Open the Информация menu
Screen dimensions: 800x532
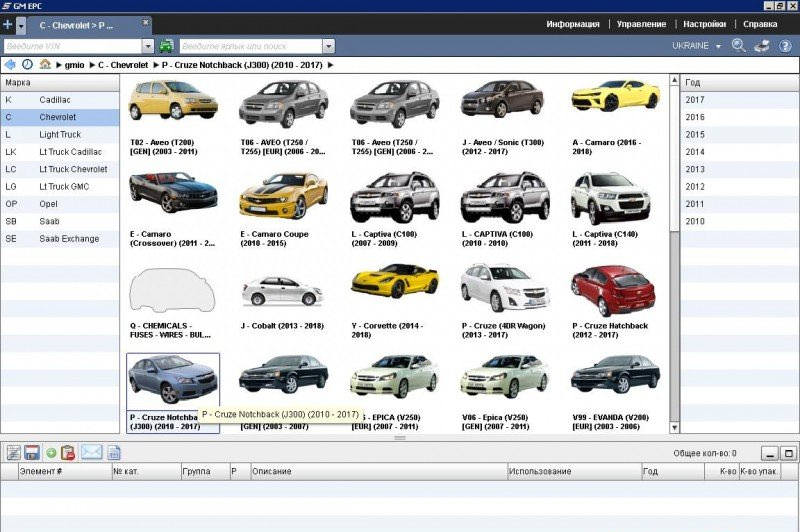573,24
